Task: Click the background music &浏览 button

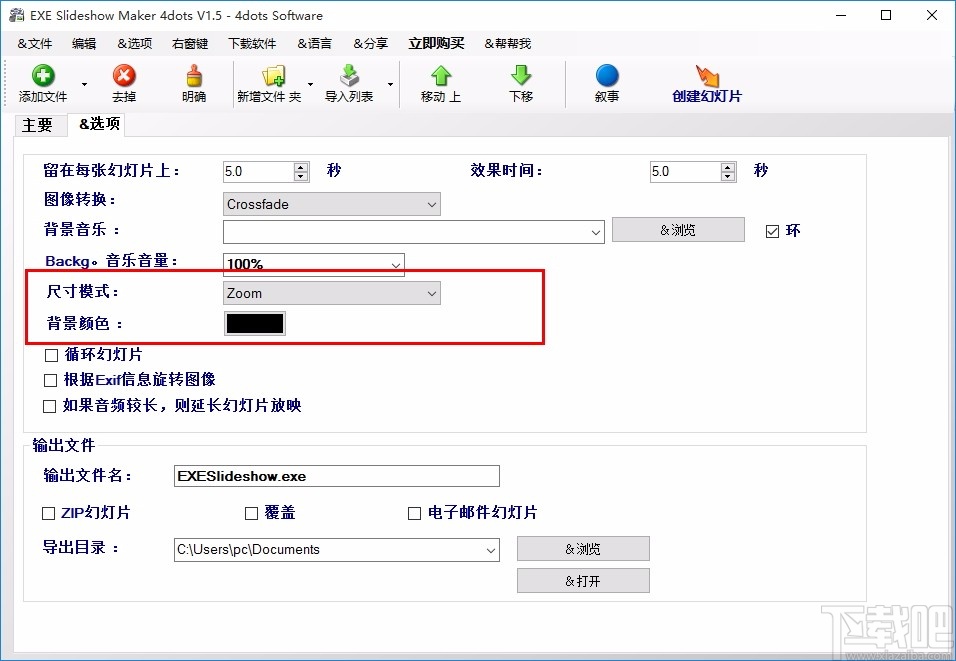Action: click(678, 229)
